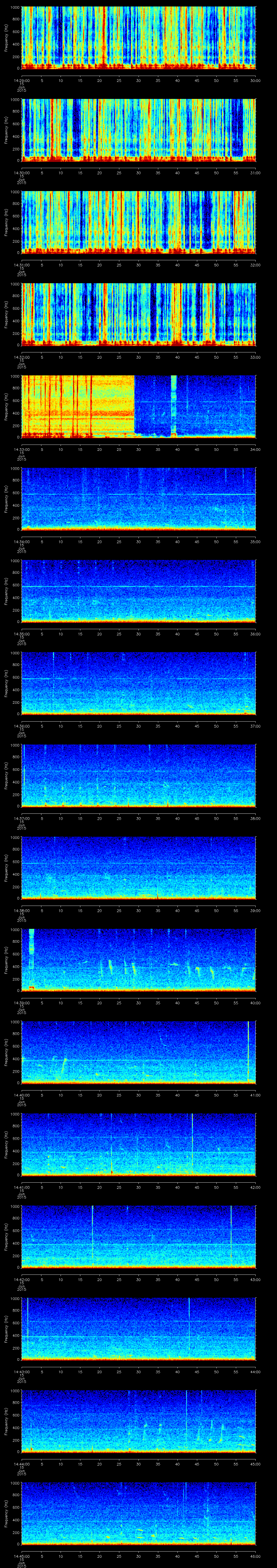
Task: Click Frequency (Hz) axis label of 14:38:00 panel
Action: coord(6,868)
